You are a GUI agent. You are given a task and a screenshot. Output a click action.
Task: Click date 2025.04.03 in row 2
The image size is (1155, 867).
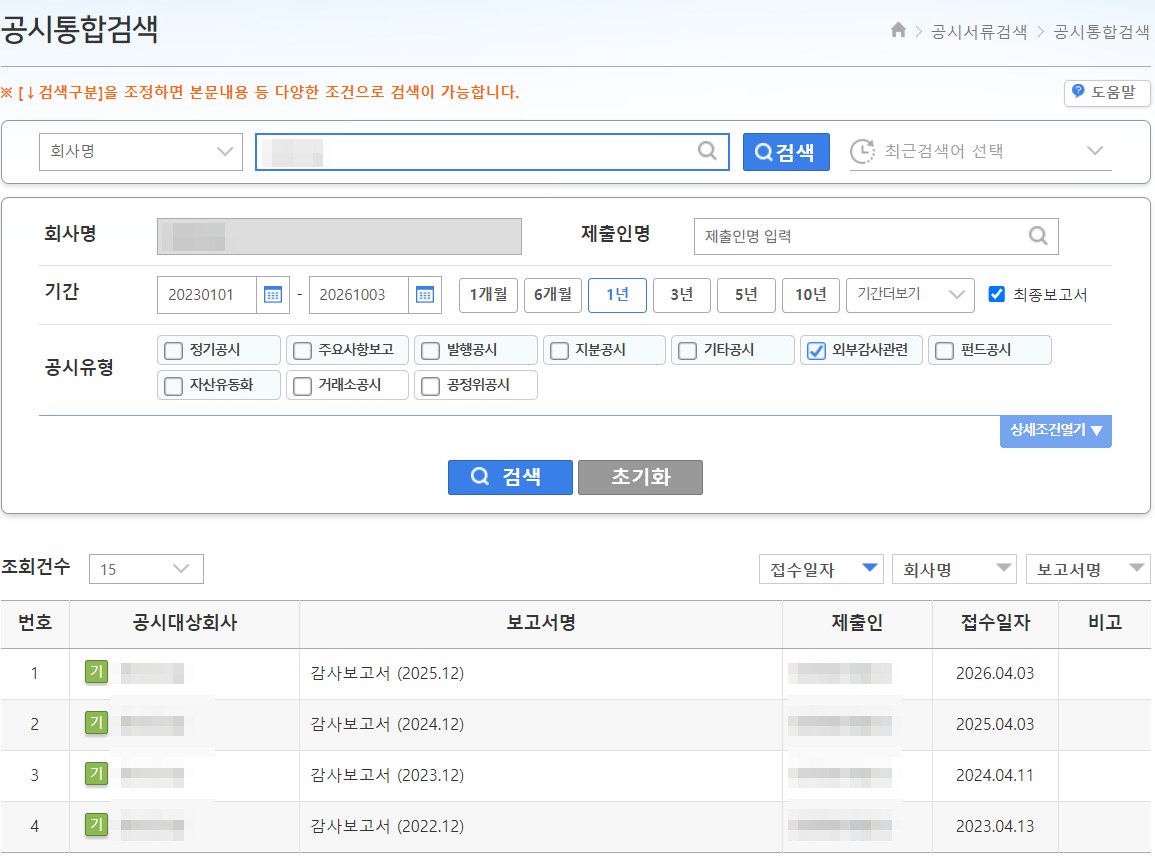tap(995, 724)
